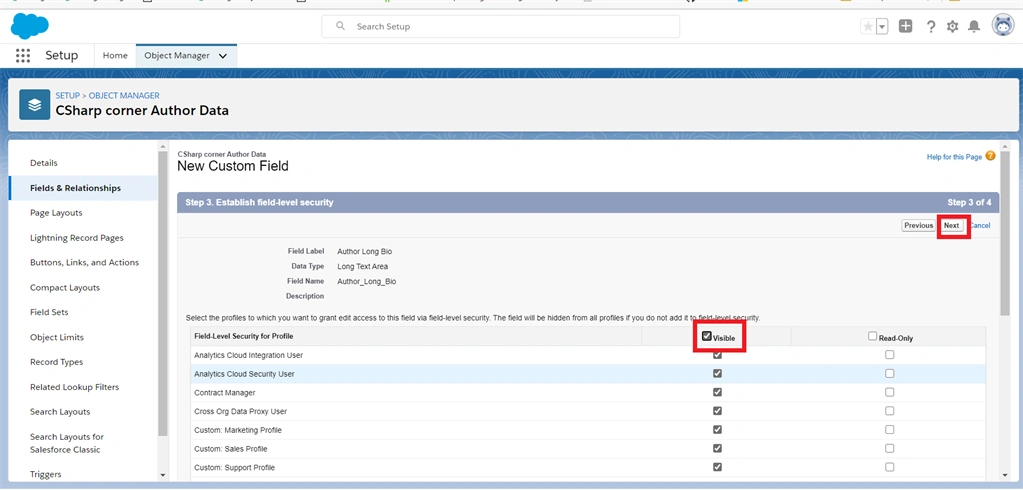Image resolution: width=1023 pixels, height=490 pixels.
Task: Uncheck Visible for Custom: Marketing Profile
Action: point(718,430)
